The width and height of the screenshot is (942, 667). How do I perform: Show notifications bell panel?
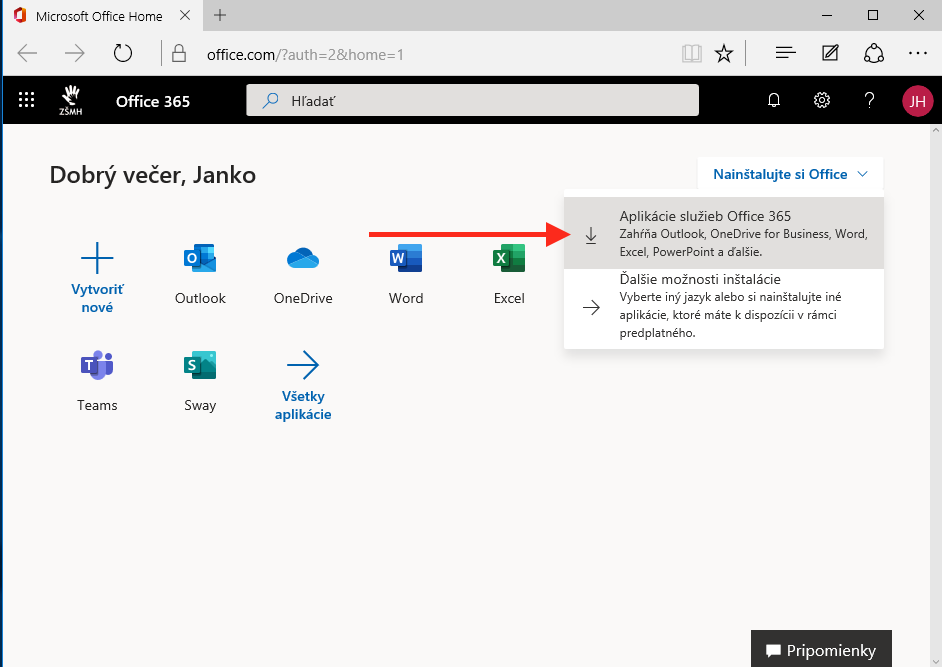(x=773, y=100)
